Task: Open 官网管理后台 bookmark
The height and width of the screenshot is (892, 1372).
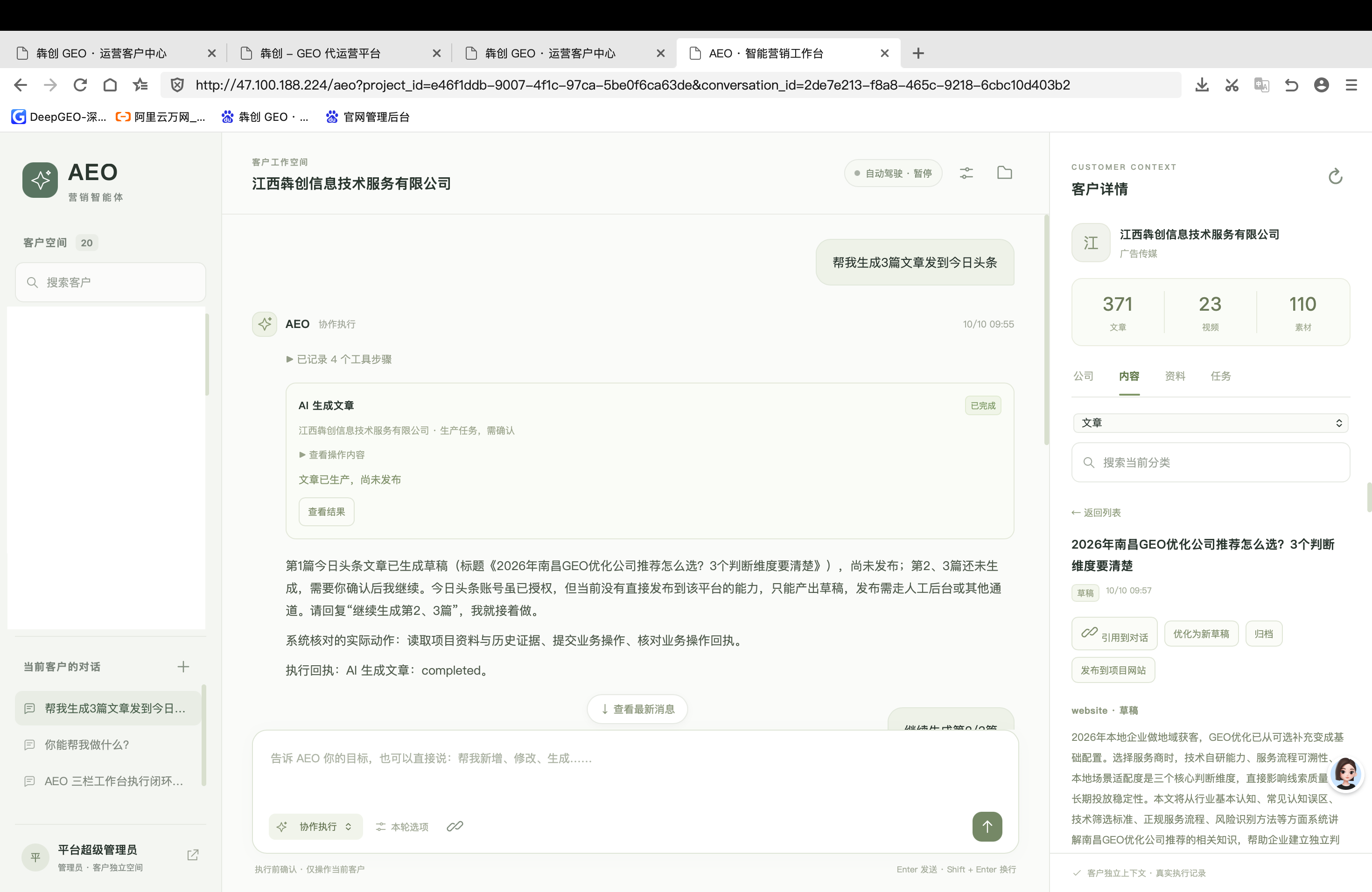Action: [368, 117]
